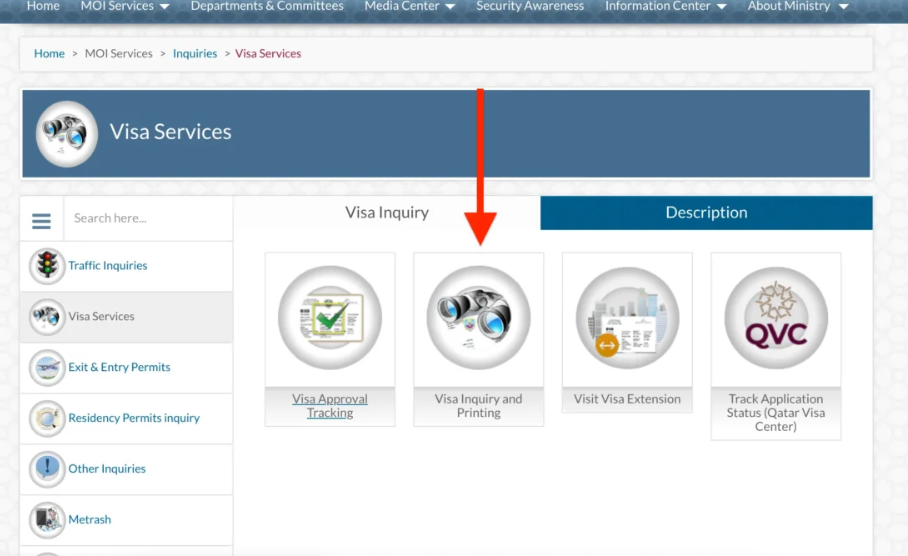908x556 pixels.
Task: Click Home link in breadcrumb
Action: click(x=49, y=53)
